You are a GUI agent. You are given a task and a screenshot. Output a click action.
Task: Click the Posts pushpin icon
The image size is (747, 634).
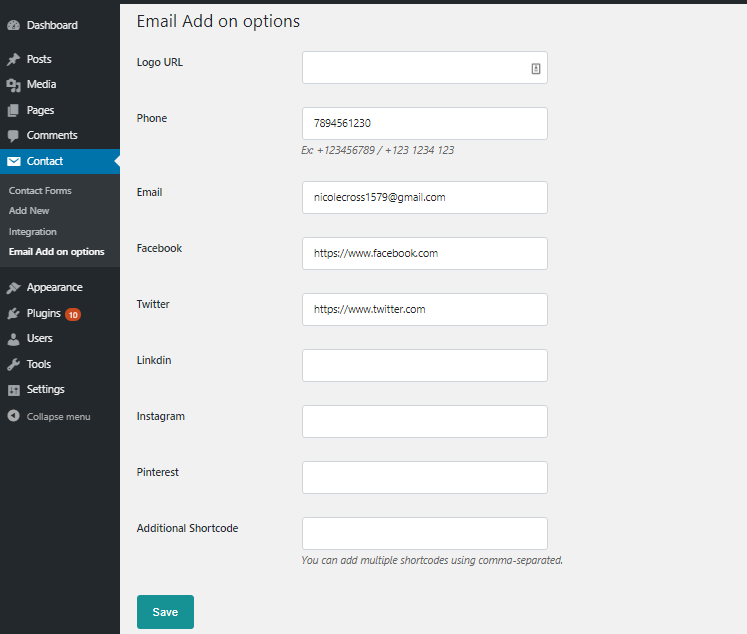[13, 59]
